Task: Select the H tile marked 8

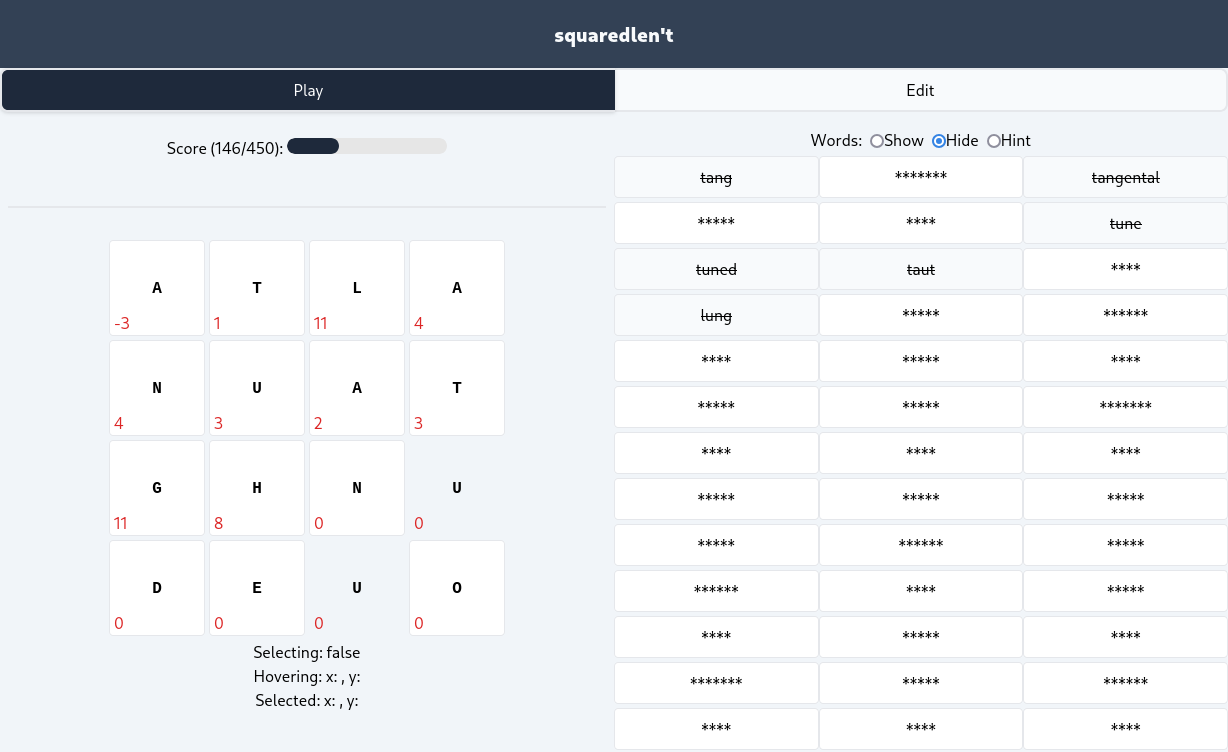Action: [x=257, y=488]
